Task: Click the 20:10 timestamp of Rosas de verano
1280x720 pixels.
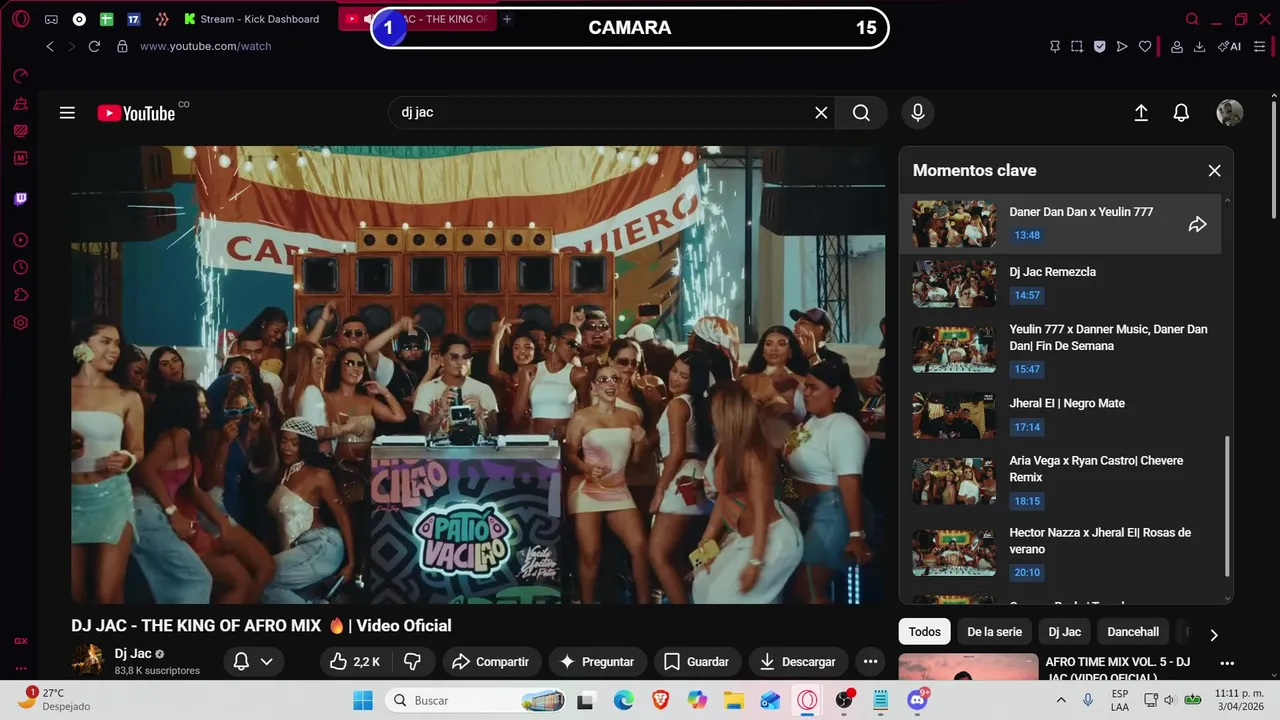Action: [x=1027, y=573]
